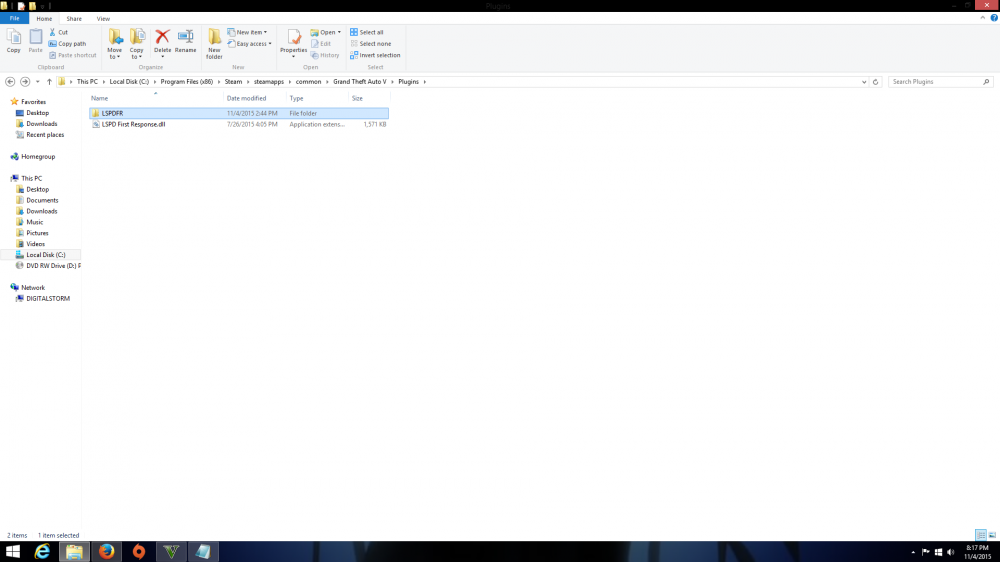The height and width of the screenshot is (562, 1000).
Task: Expand Grand Theft Auto V breadcrumb arrow
Action: pos(392,82)
